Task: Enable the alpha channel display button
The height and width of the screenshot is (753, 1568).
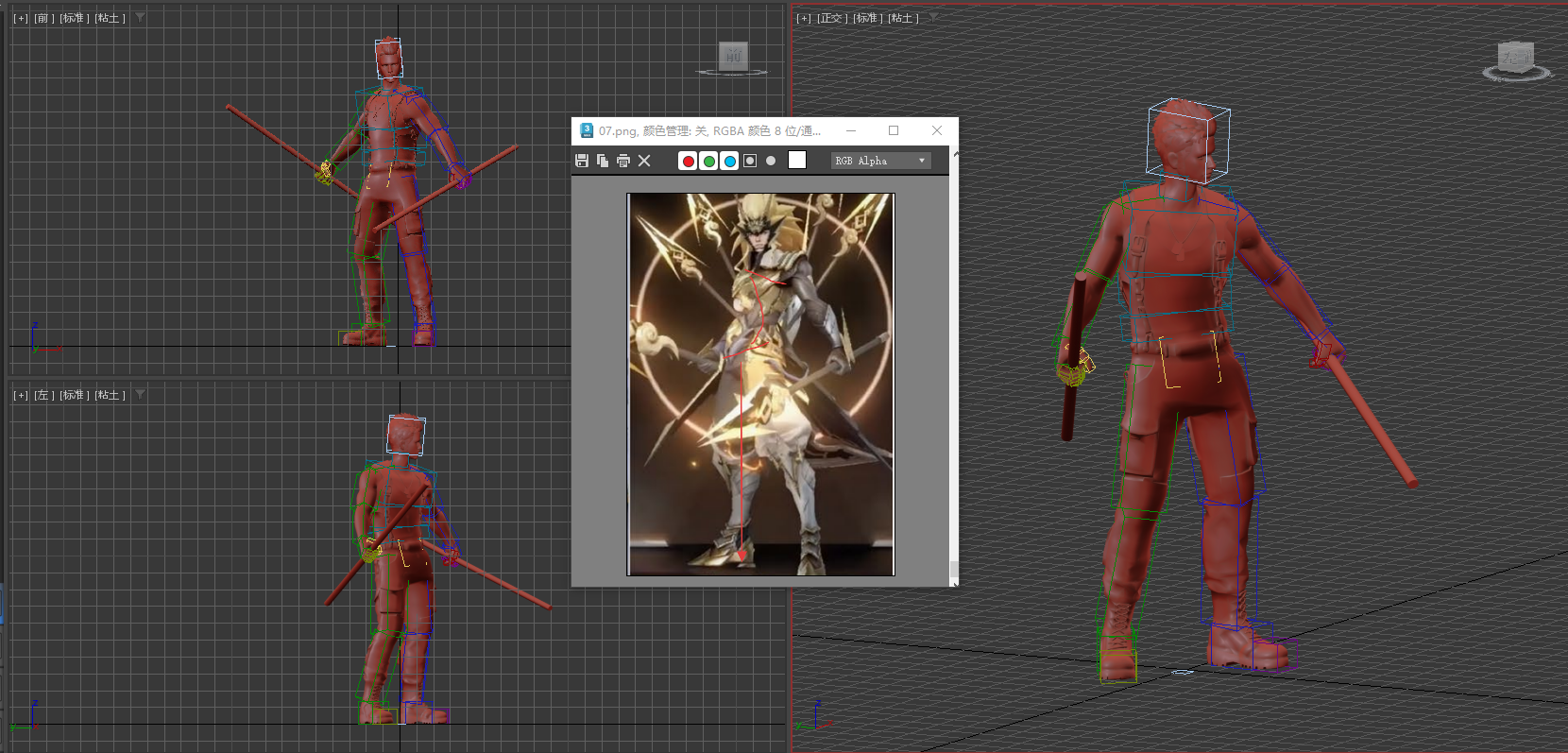Action: (x=750, y=161)
